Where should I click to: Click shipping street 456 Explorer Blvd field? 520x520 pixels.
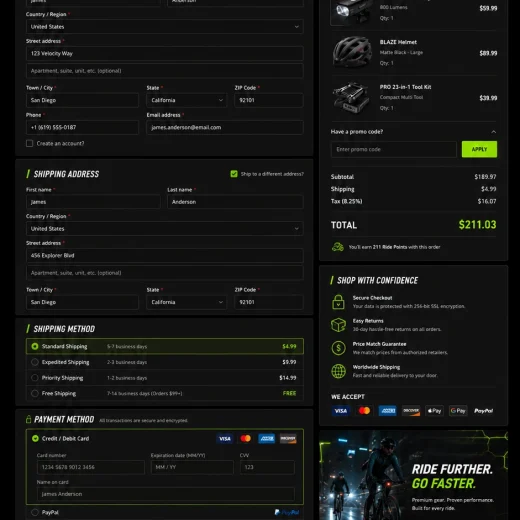165,256
